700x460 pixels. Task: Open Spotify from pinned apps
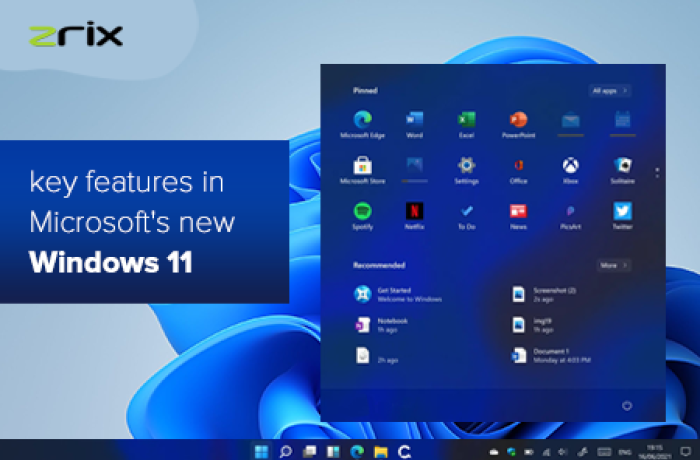click(363, 212)
